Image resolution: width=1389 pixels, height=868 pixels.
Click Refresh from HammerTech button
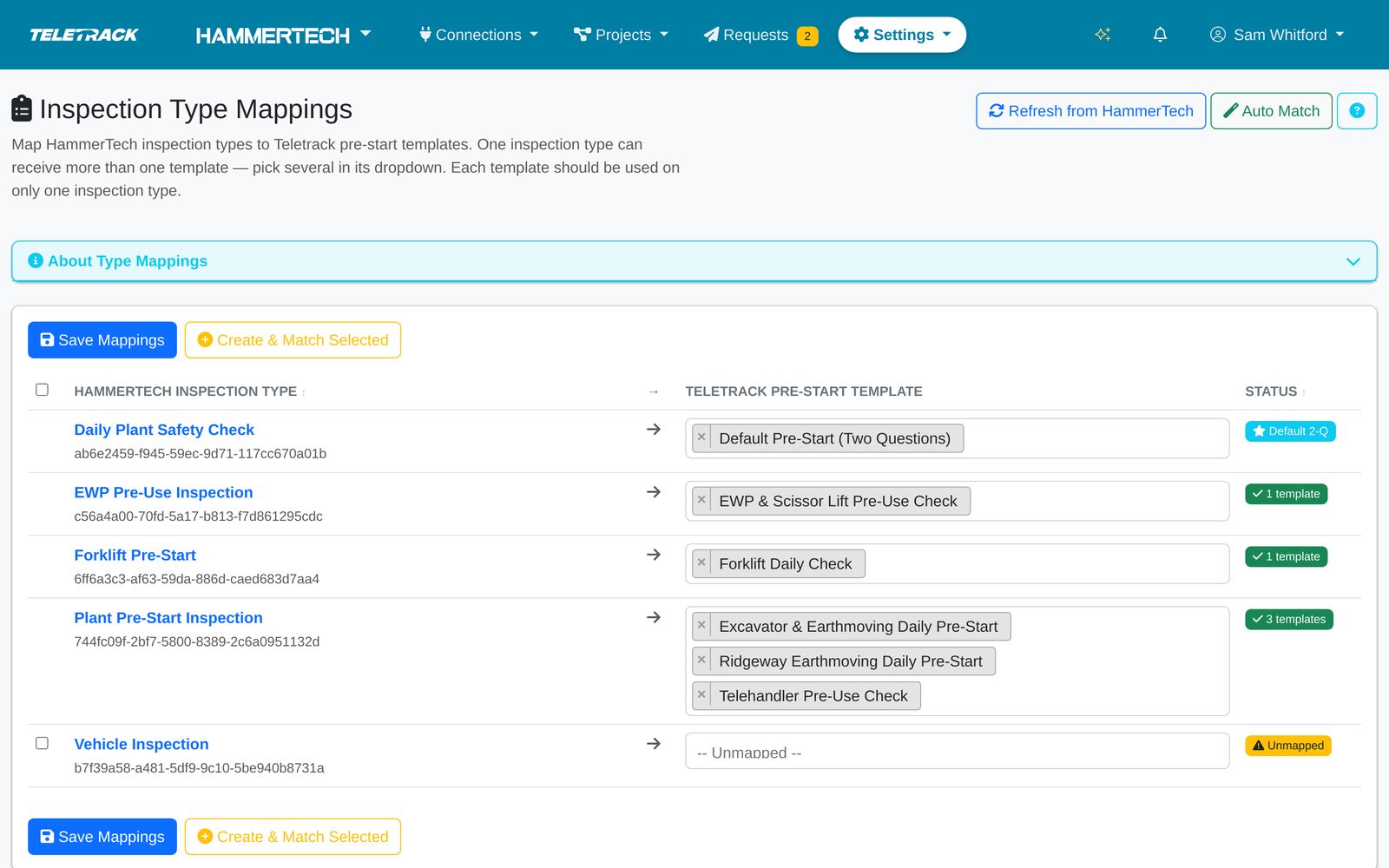pyautogui.click(x=1090, y=111)
